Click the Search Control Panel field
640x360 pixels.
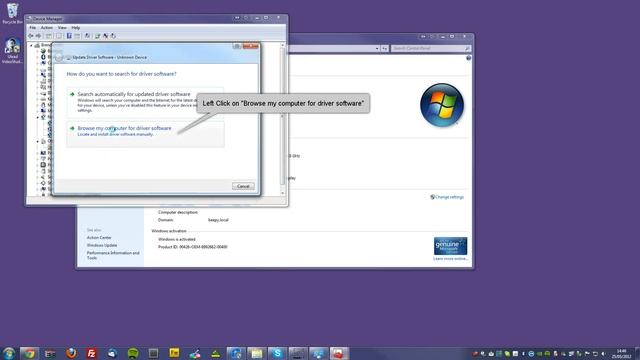[x=431, y=48]
